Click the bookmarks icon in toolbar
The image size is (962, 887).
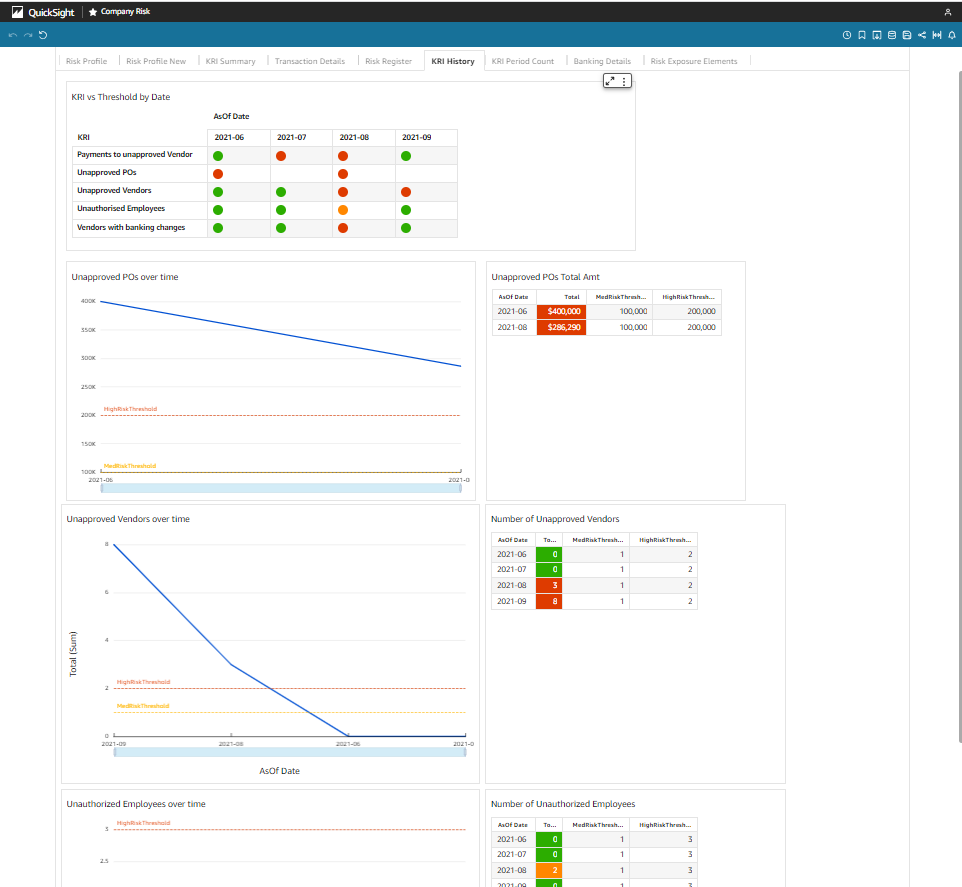point(862,35)
